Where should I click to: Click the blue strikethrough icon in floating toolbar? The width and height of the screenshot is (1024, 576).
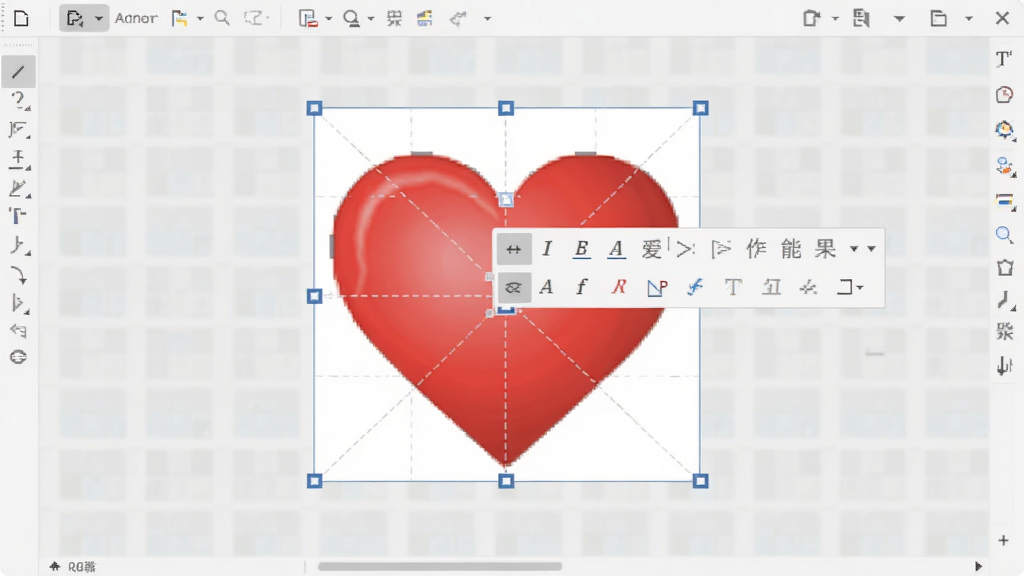(696, 287)
